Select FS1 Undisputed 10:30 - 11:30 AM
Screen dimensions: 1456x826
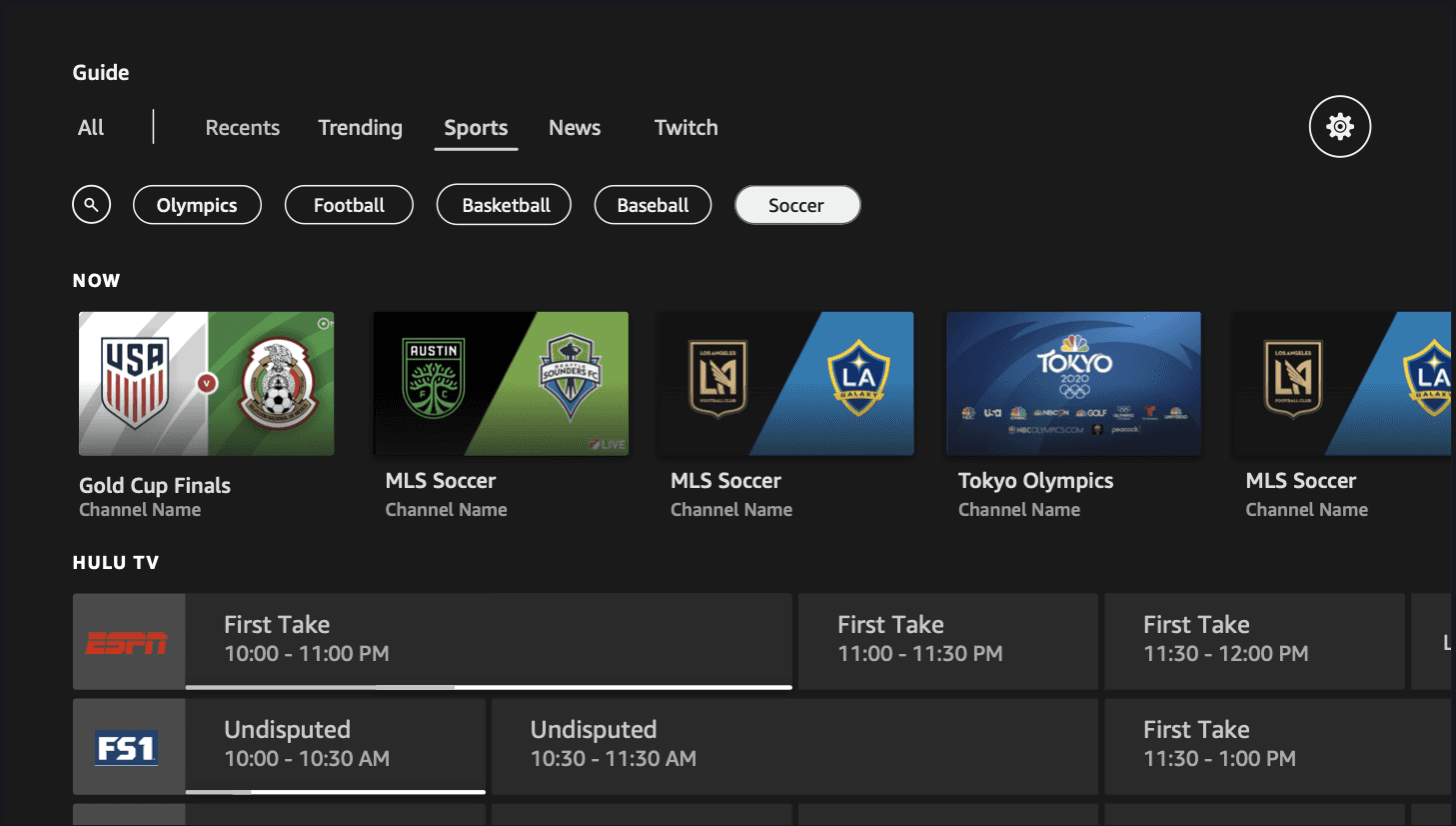click(795, 747)
